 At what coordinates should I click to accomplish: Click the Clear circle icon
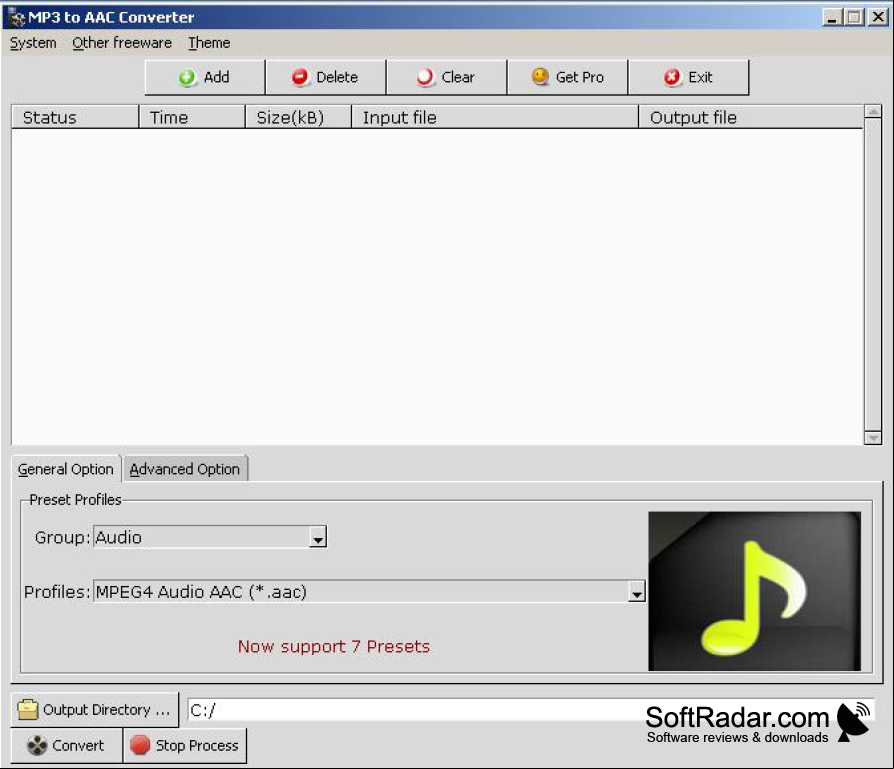[425, 77]
